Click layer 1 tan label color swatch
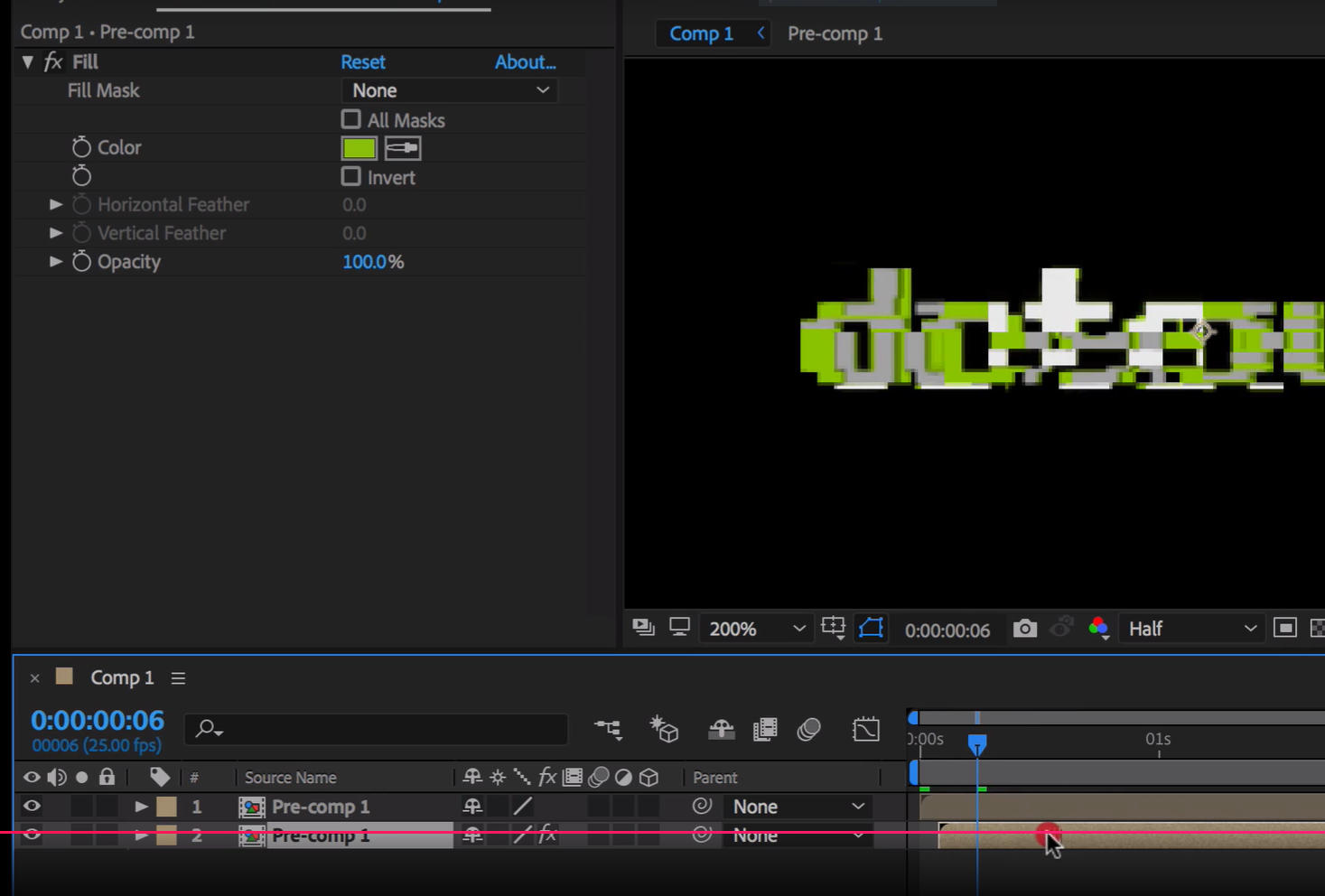This screenshot has height=896, width=1325. (x=166, y=807)
